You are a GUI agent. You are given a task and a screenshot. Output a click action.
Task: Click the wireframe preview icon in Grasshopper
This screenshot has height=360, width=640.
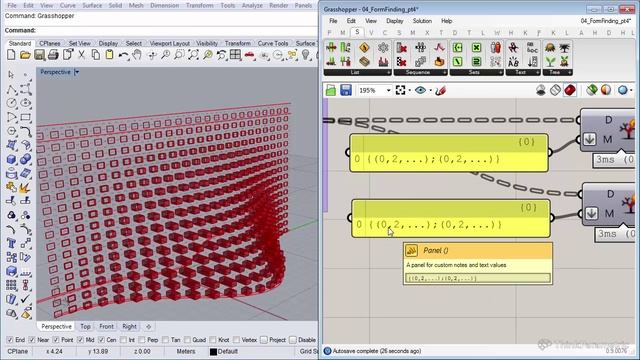555,90
